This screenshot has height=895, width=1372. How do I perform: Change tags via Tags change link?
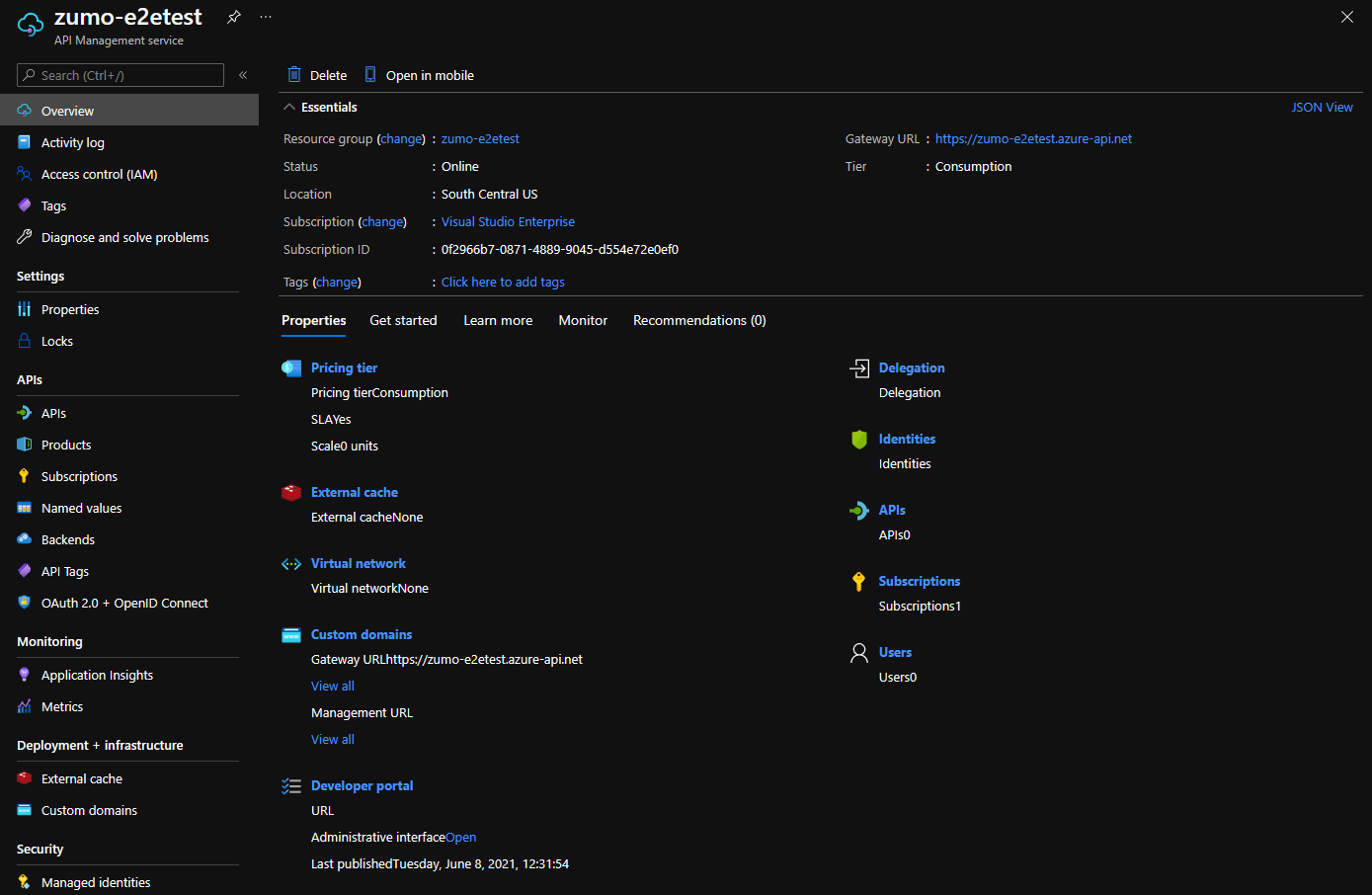[x=337, y=283]
